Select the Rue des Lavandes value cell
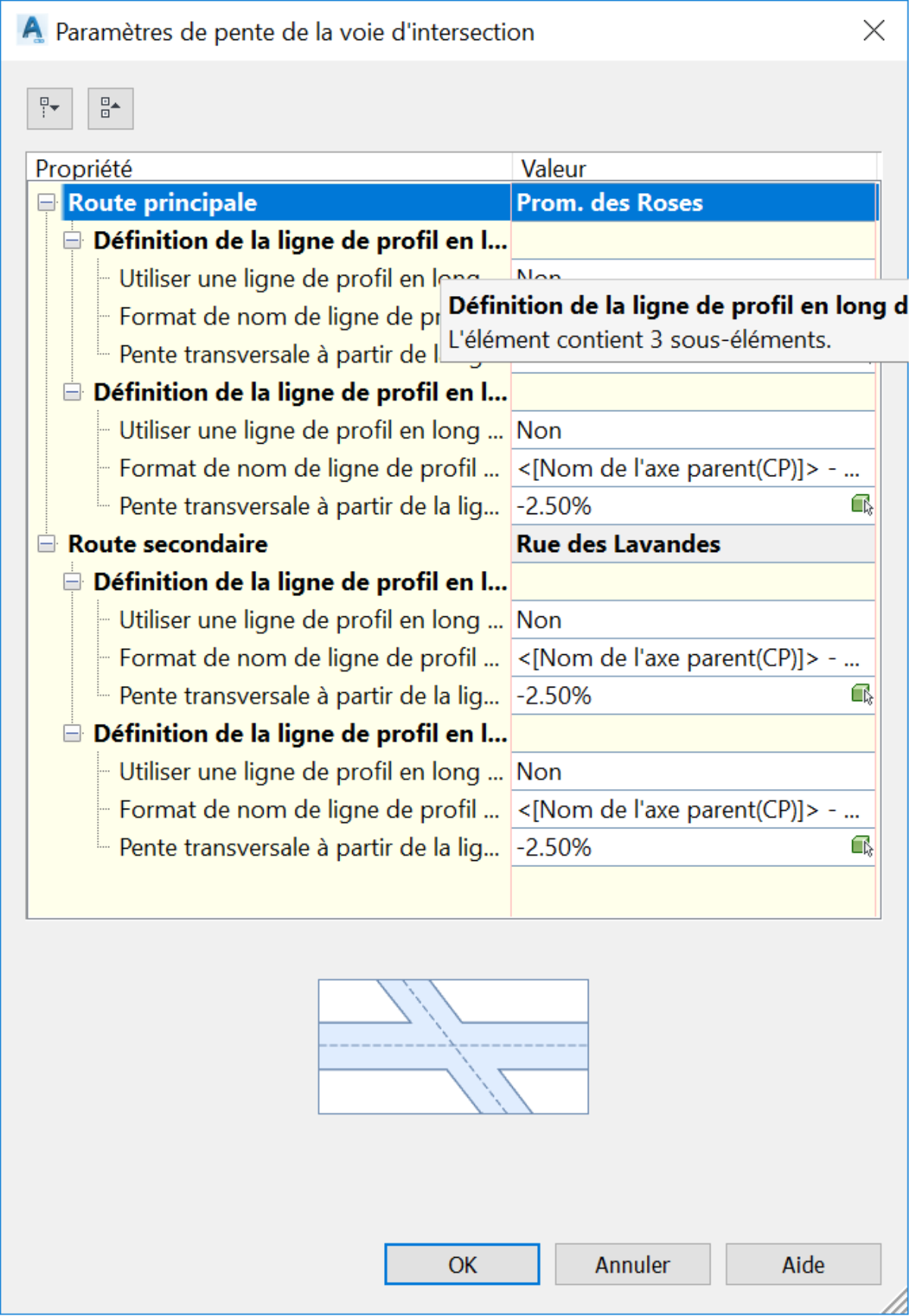This screenshot has height=1316, width=909. 693,544
